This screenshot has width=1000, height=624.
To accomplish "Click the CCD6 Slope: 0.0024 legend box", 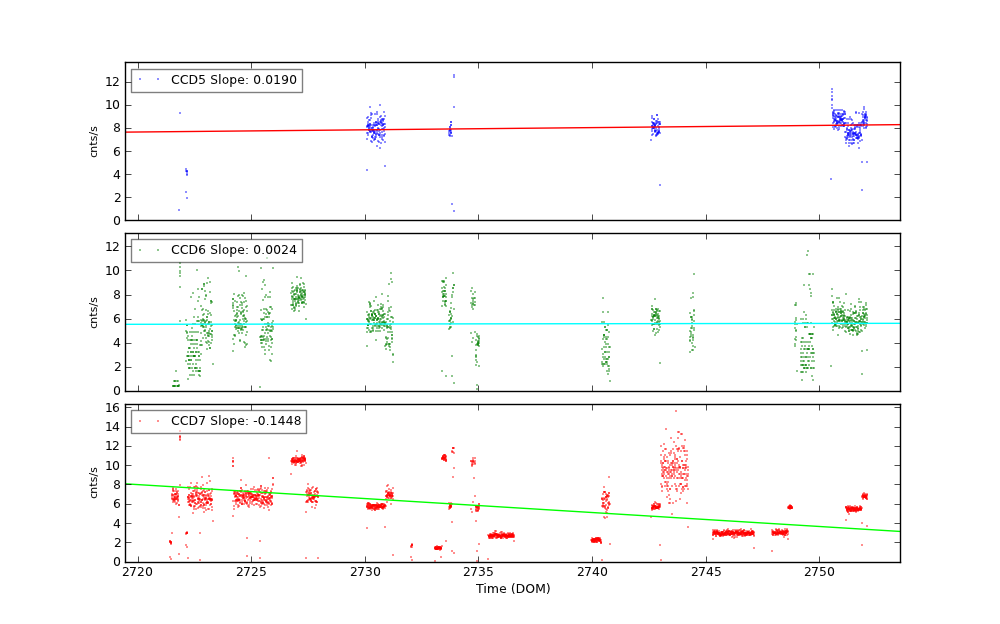I will tap(216, 251).
